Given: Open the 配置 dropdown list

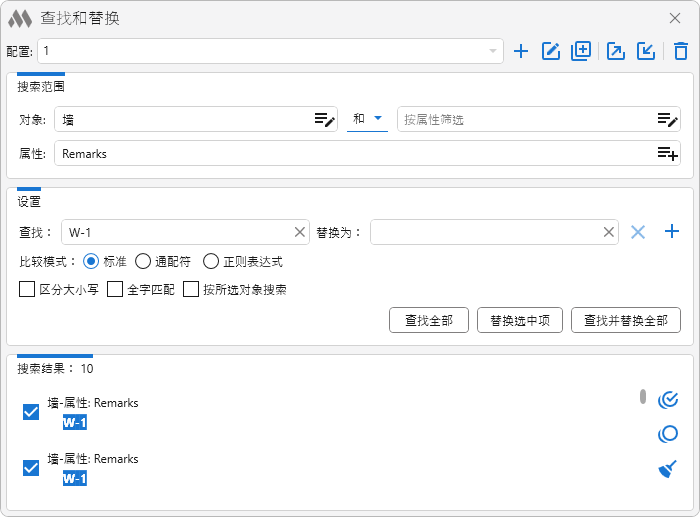Looking at the screenshot, I should click(x=493, y=51).
